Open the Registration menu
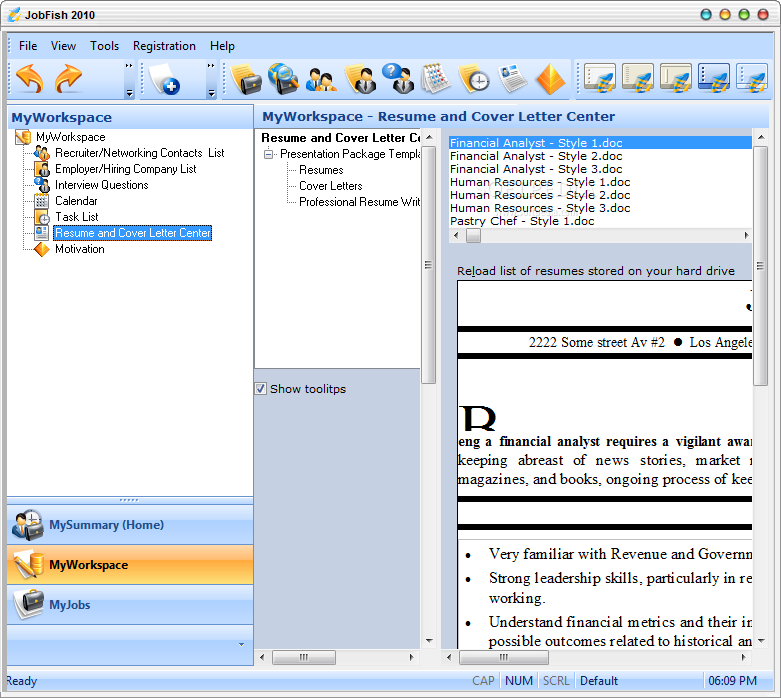Image resolution: width=781 pixels, height=698 pixels. click(164, 46)
